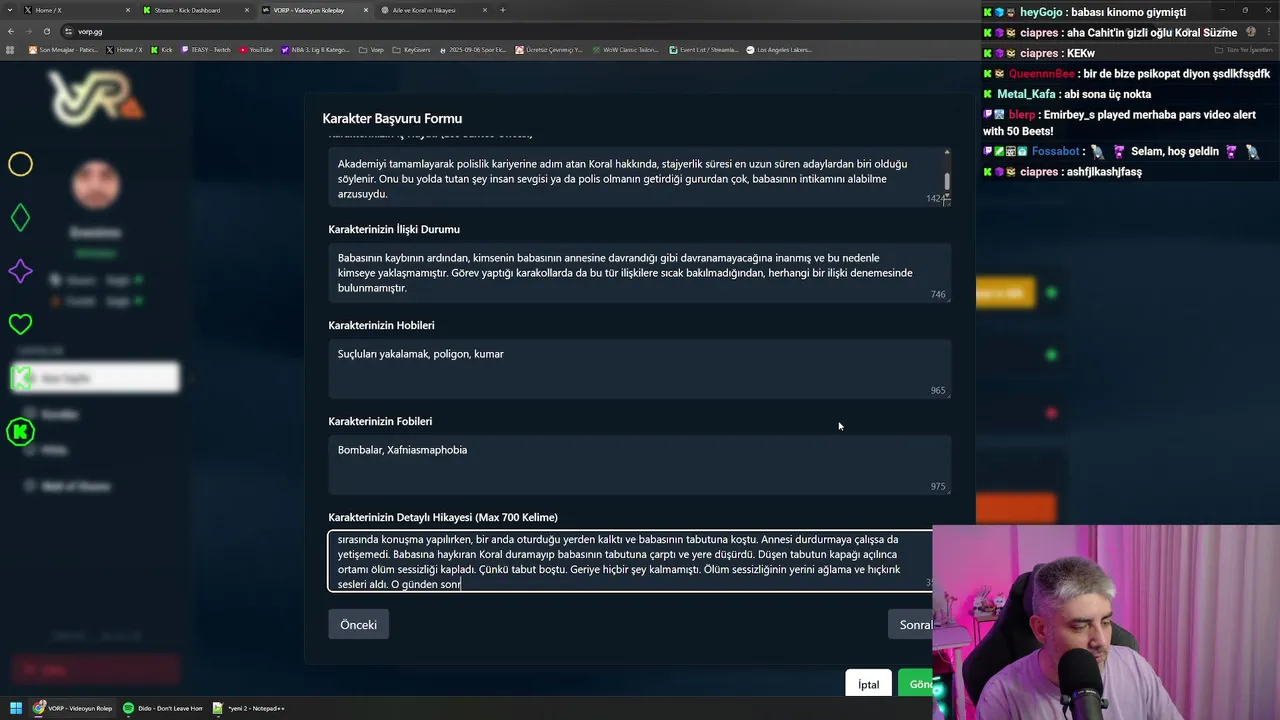The height and width of the screenshot is (720, 1280).
Task: Click the green Kick circle icon
Action: coord(20,432)
